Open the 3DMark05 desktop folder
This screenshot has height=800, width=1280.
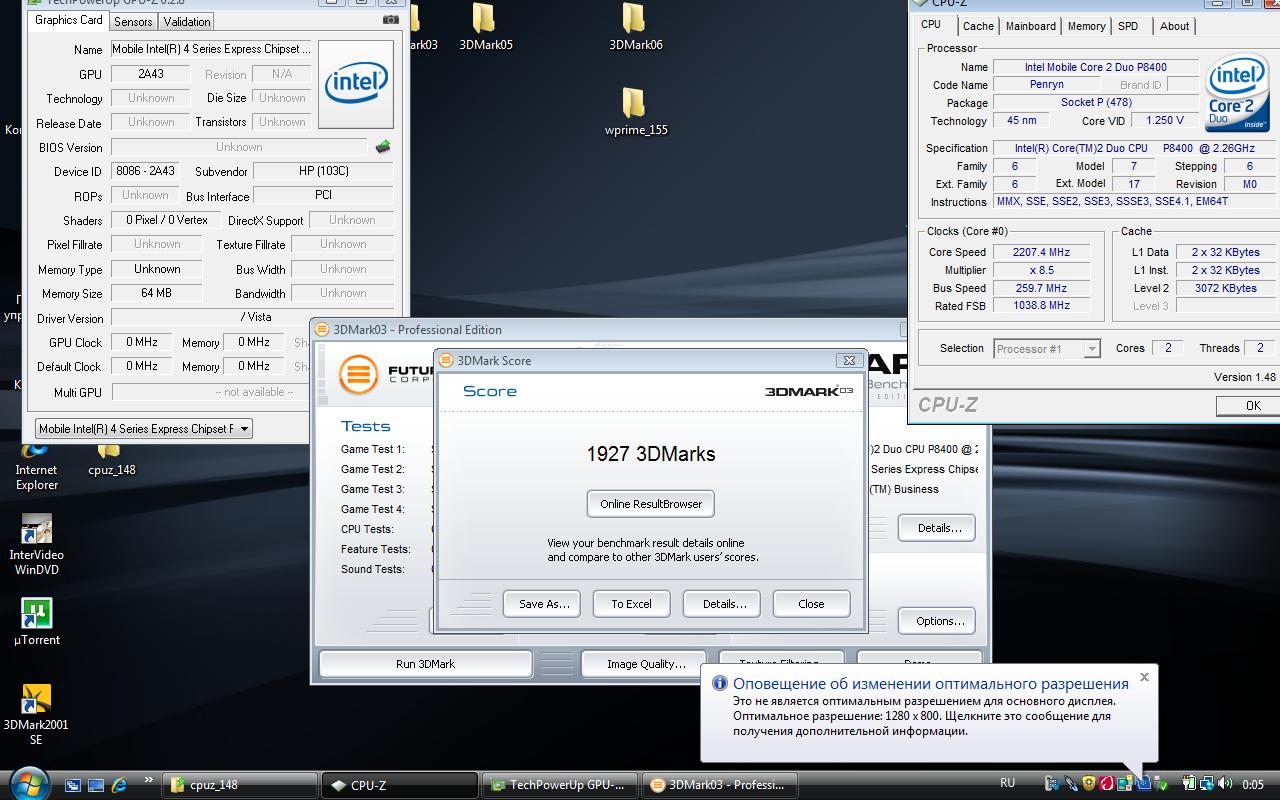pos(485,27)
